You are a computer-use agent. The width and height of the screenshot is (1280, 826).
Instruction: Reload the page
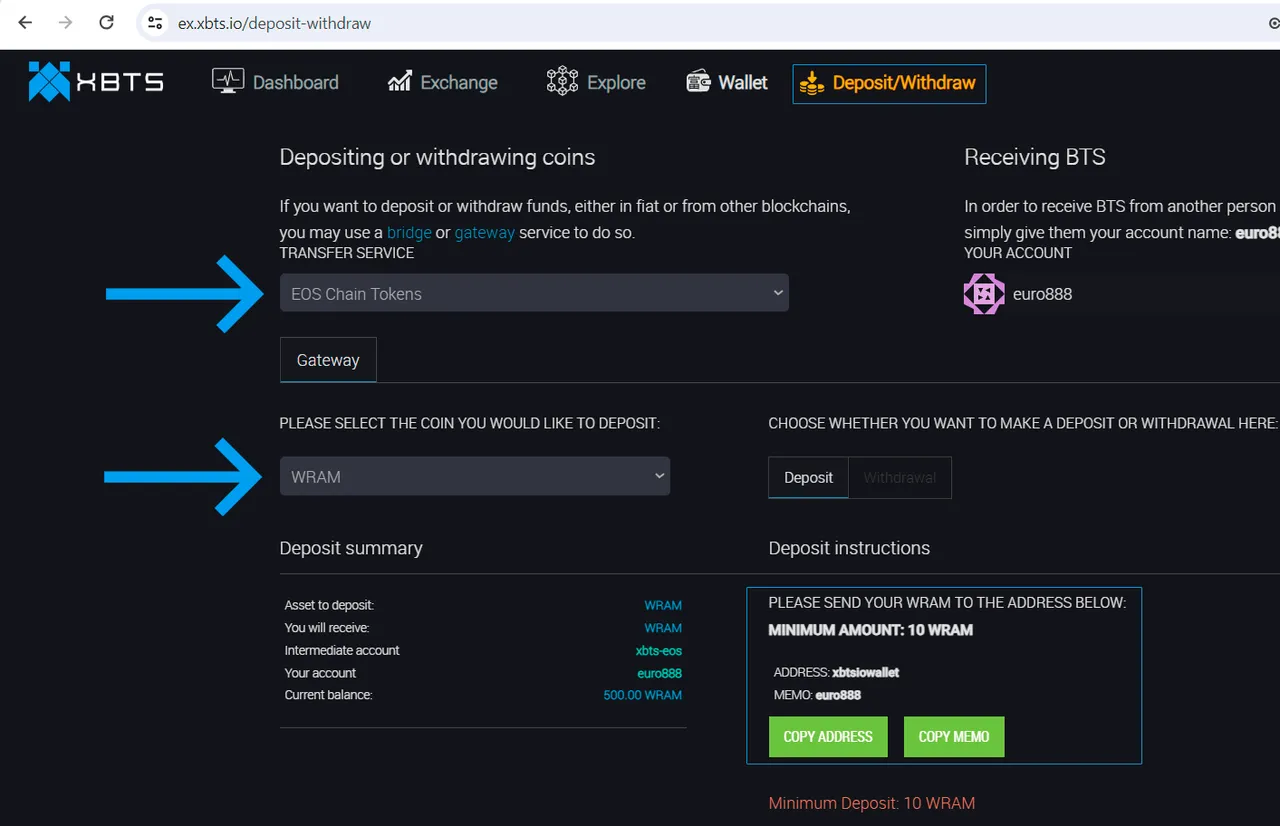click(x=106, y=22)
